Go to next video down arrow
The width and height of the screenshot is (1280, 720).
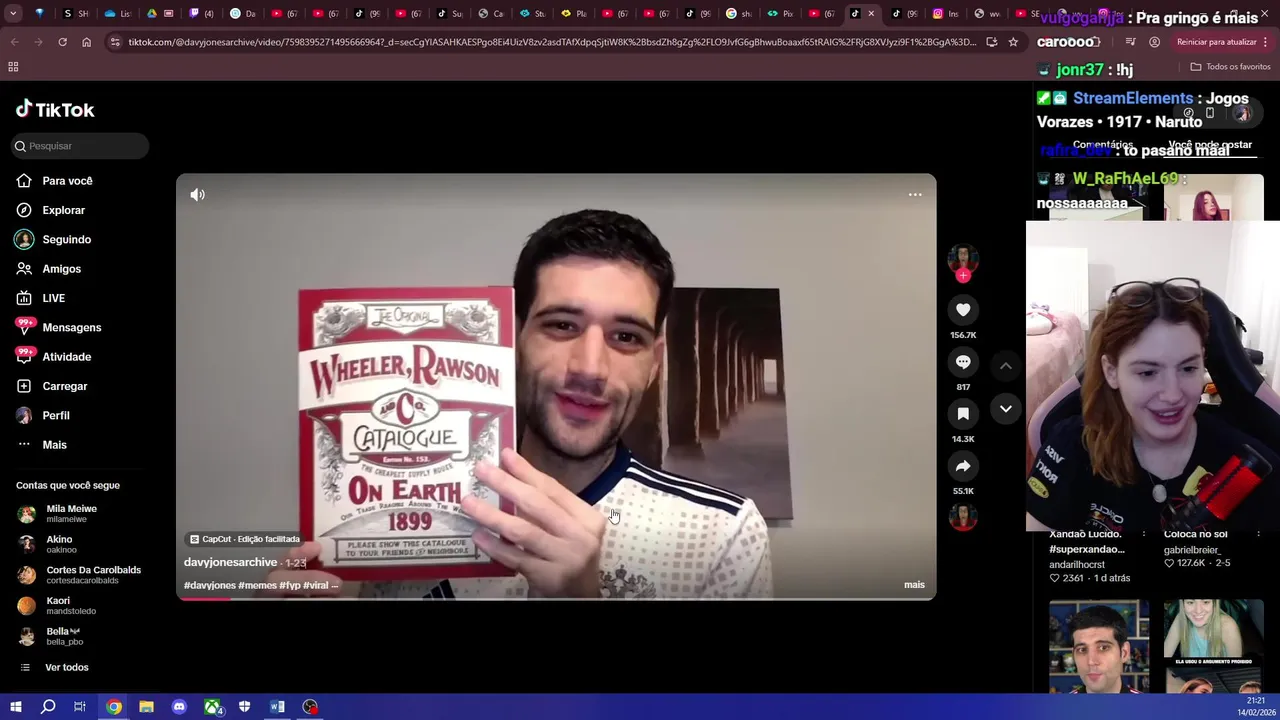point(1006,409)
